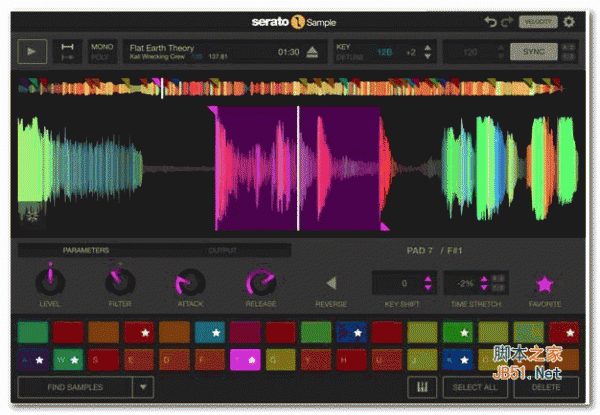Screen dimensions: 600x415
Task: Select the teal starred pad in top row
Action: [210, 332]
